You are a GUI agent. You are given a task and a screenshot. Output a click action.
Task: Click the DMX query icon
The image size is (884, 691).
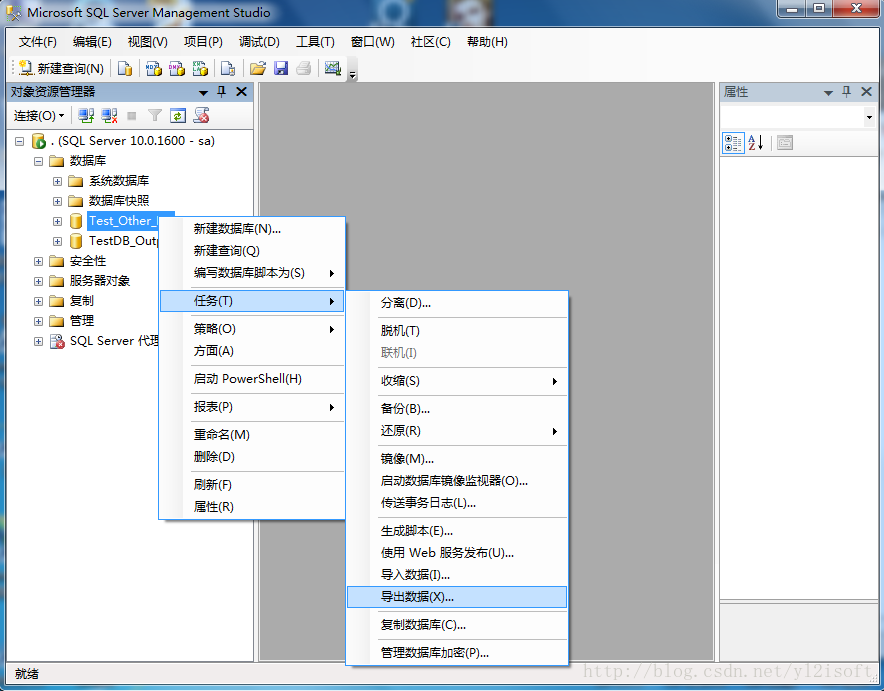click(x=176, y=68)
